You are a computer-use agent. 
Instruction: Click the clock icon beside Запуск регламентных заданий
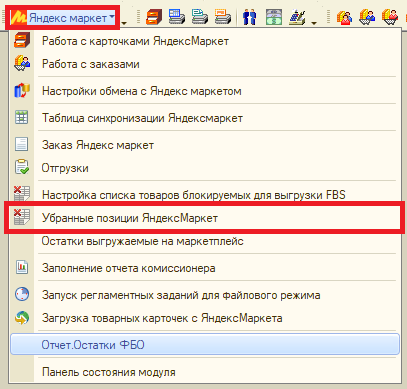pyautogui.click(x=22, y=294)
